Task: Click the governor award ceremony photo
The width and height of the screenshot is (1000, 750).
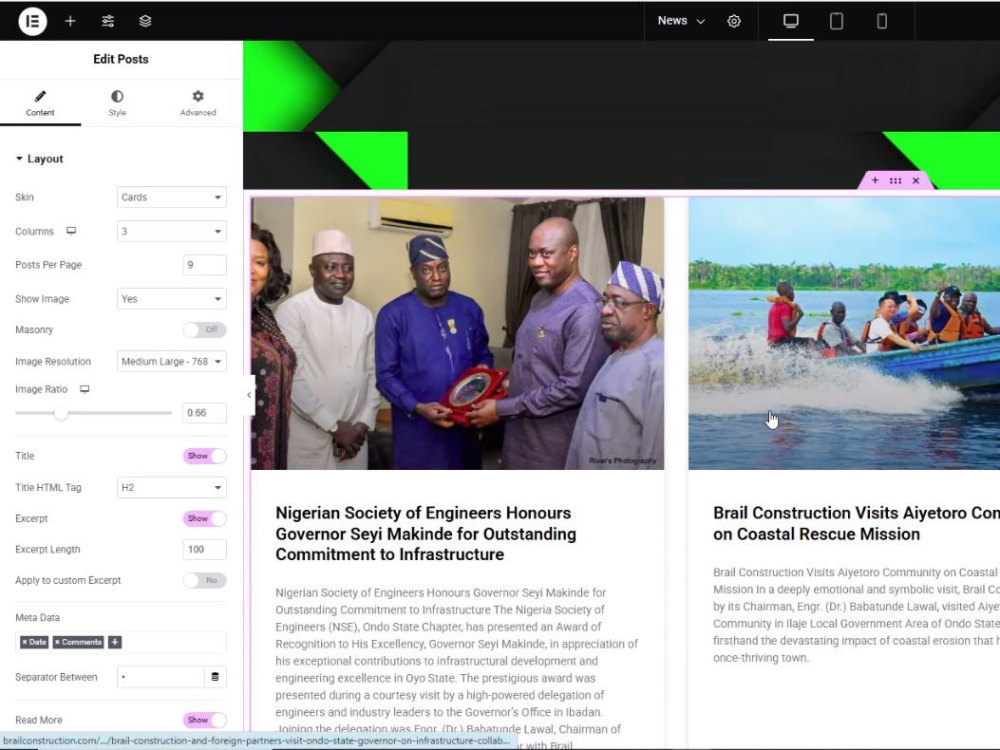Action: [457, 334]
